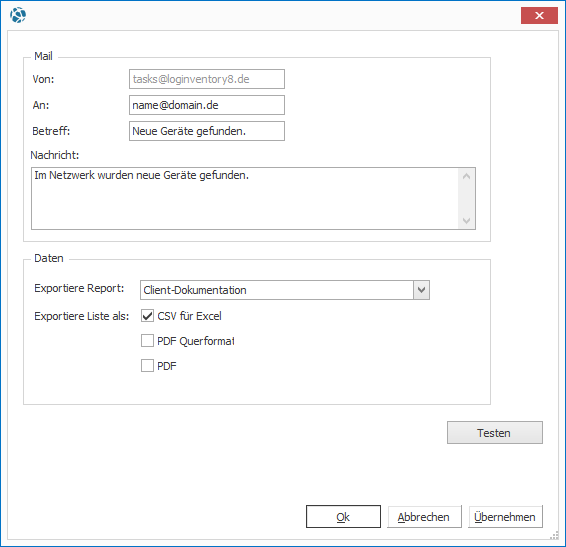
Task: Select the Client-Dokumentation combo box
Action: coord(285,290)
